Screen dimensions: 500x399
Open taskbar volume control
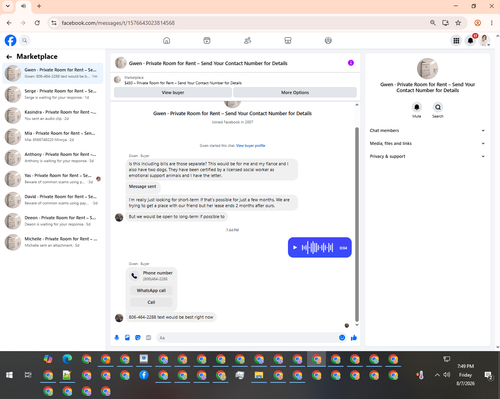coord(447,375)
